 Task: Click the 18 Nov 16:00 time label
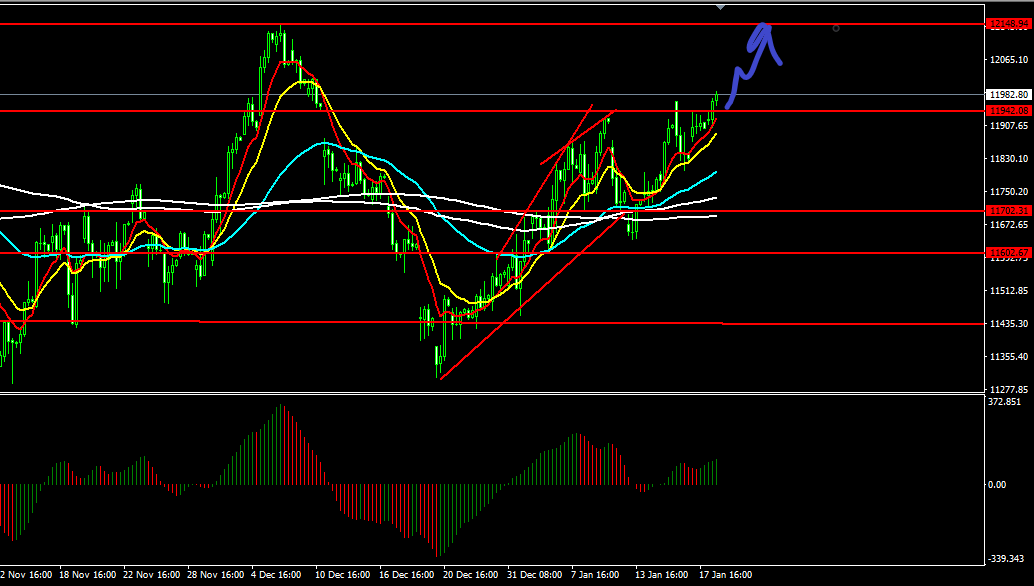click(x=88, y=575)
